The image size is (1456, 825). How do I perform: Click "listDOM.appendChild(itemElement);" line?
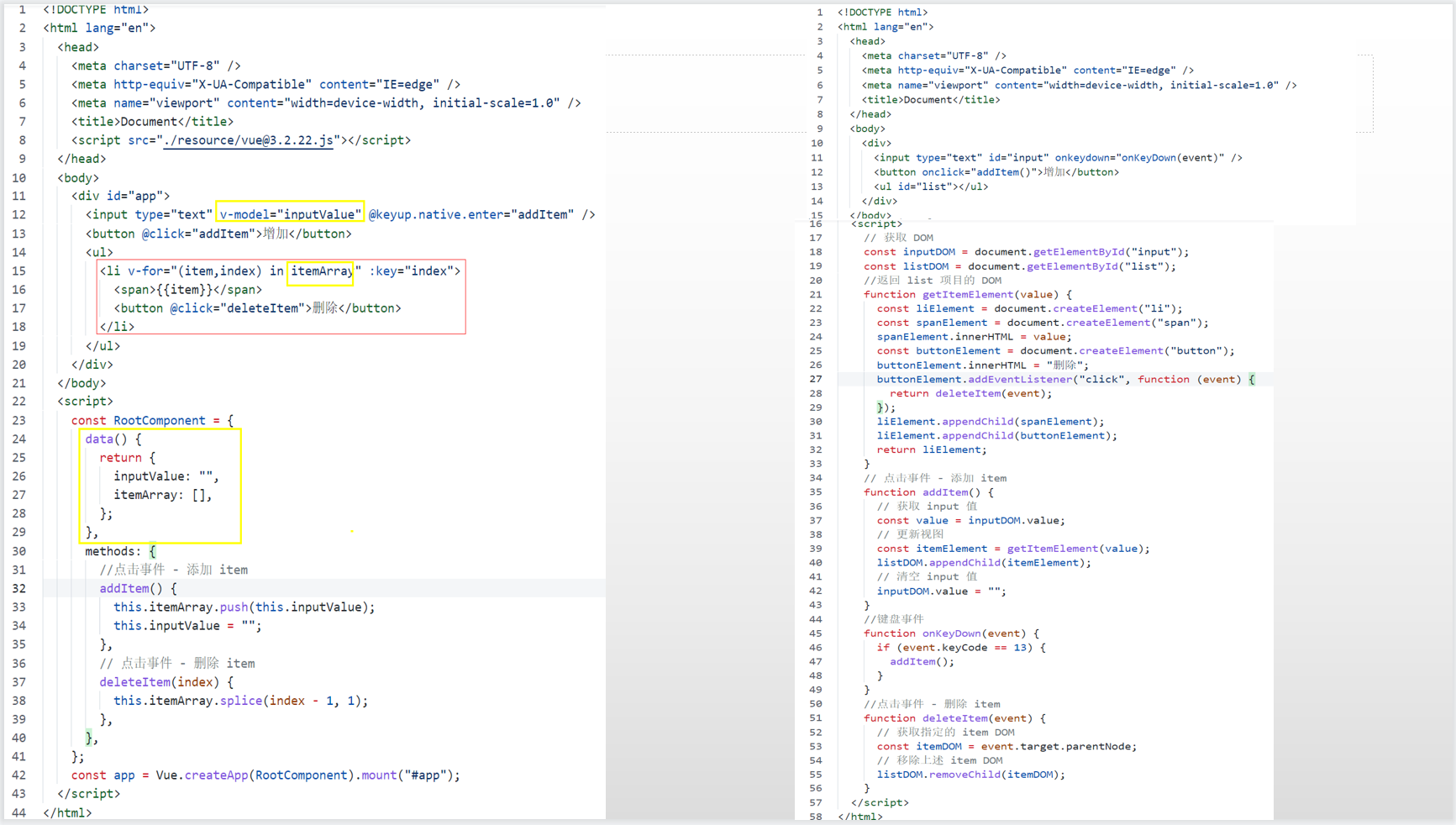(985, 563)
